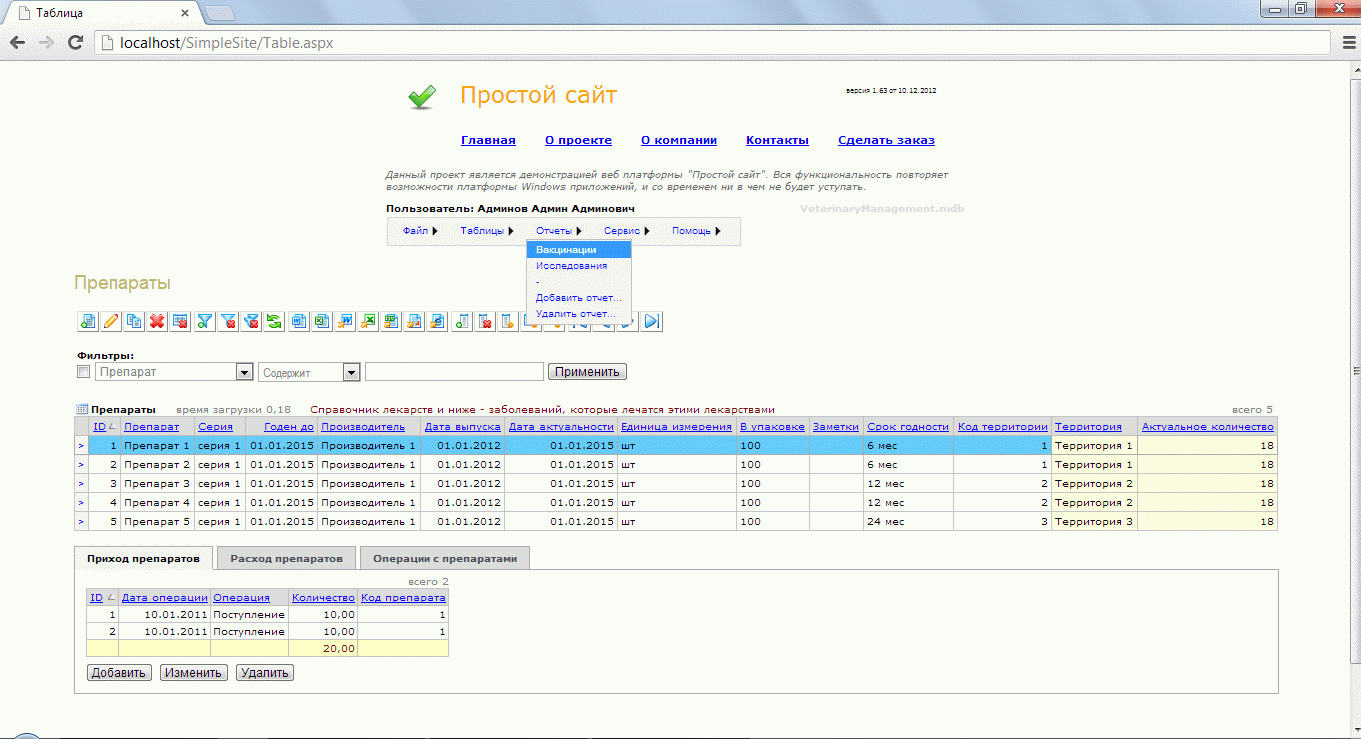Open the Помощь menu
Screen dimensions: 1361x739
(696, 231)
